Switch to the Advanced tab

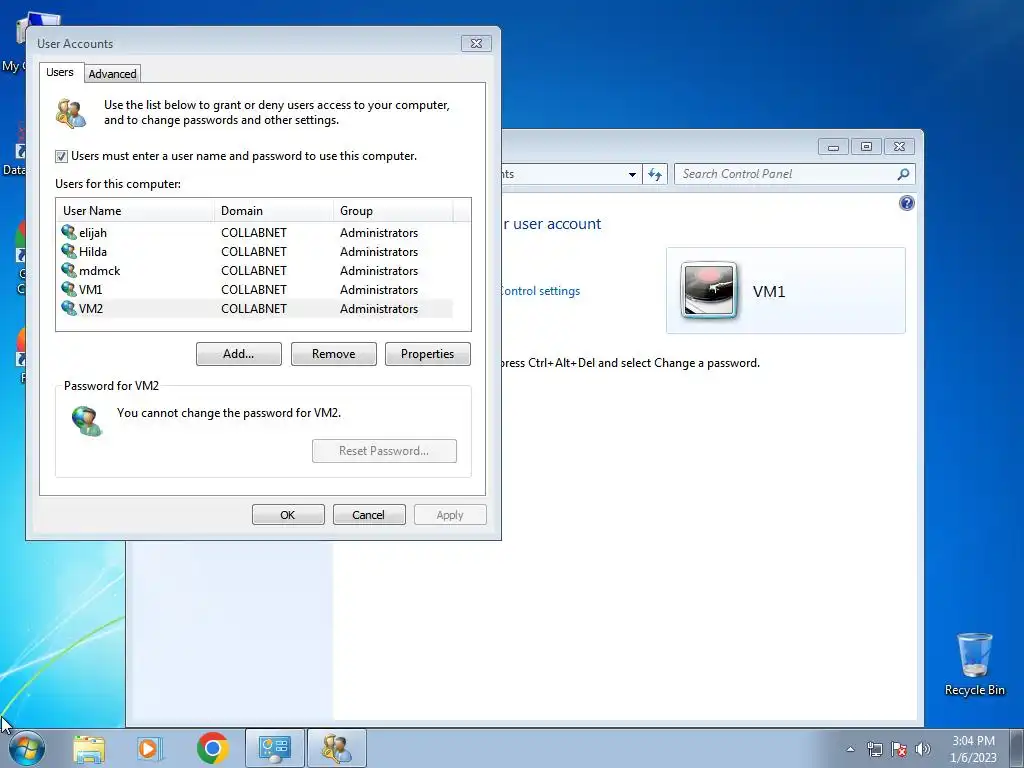pyautogui.click(x=112, y=74)
